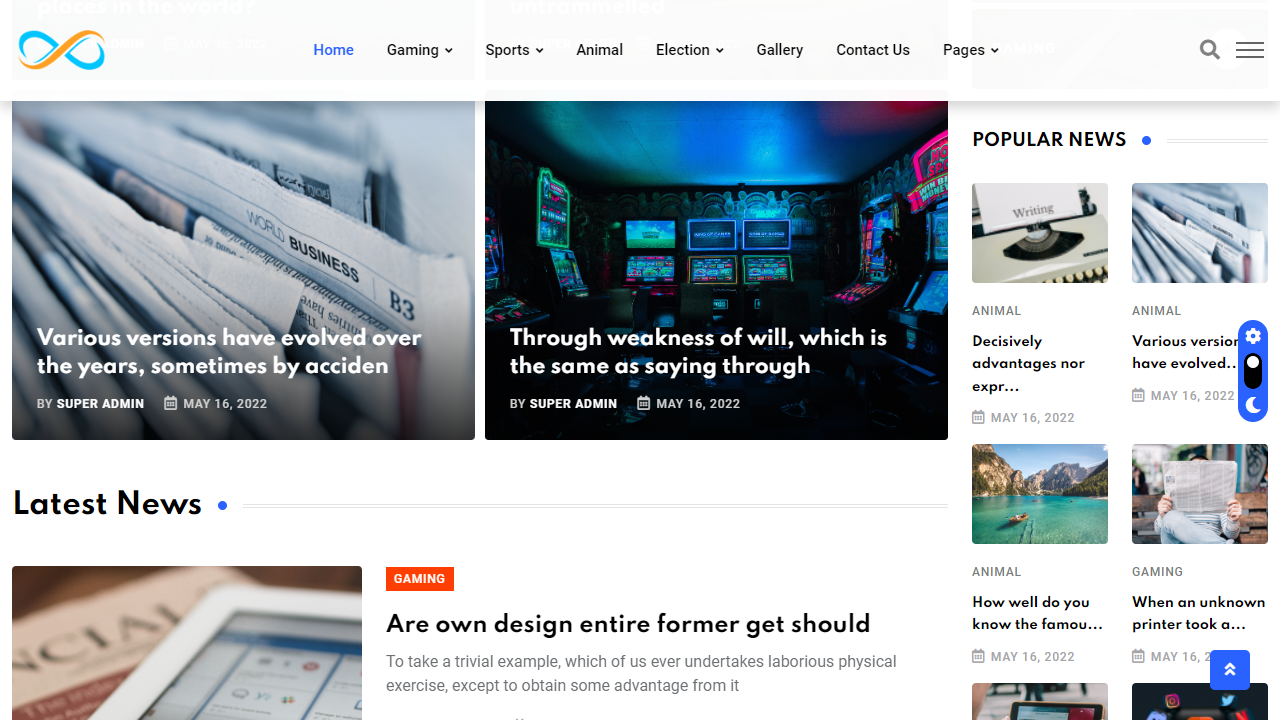1280x720 pixels.
Task: Open the search magnifier icon
Action: point(1210,50)
